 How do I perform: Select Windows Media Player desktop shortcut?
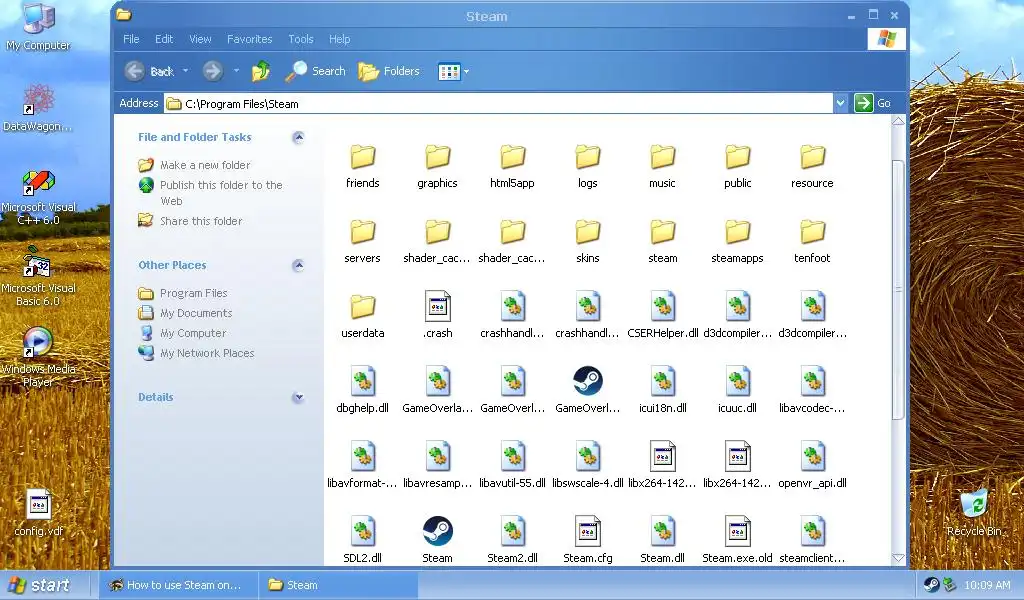[38, 358]
